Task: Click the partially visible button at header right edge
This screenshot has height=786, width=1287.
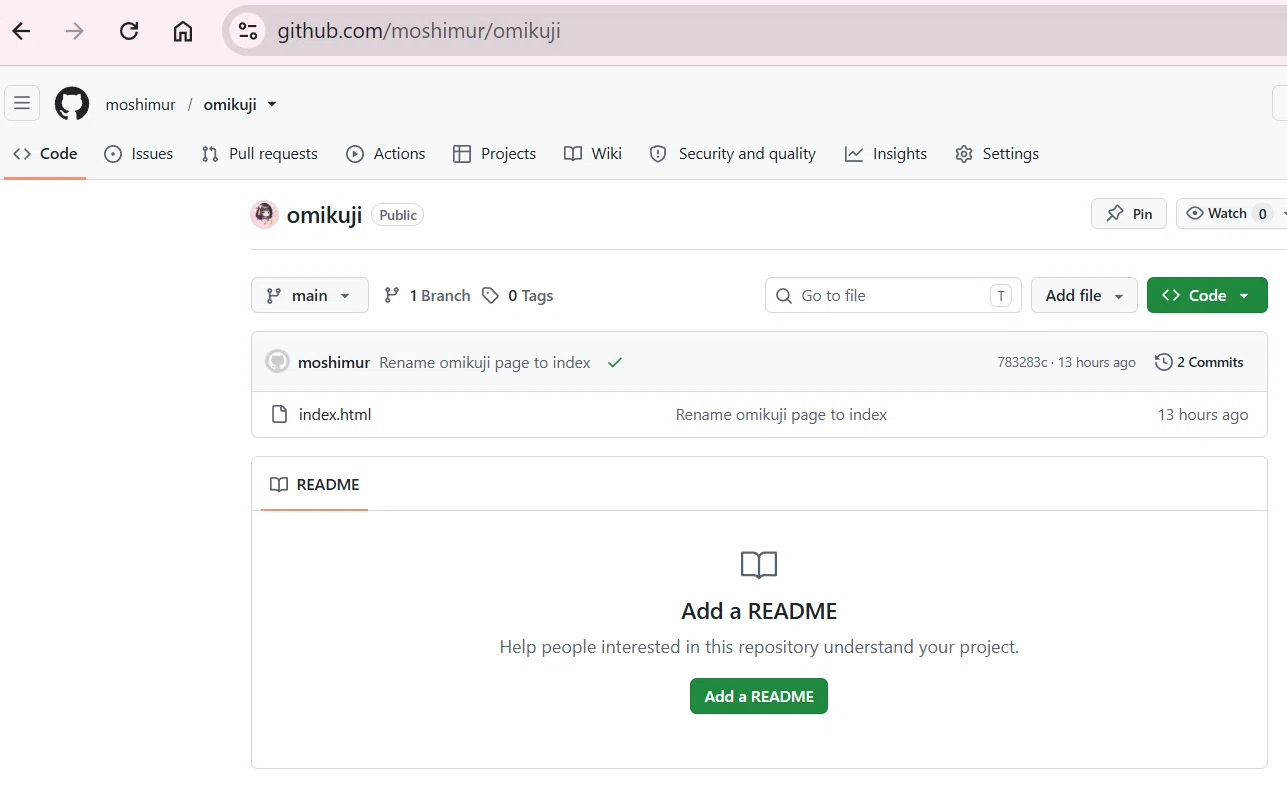Action: point(1279,103)
